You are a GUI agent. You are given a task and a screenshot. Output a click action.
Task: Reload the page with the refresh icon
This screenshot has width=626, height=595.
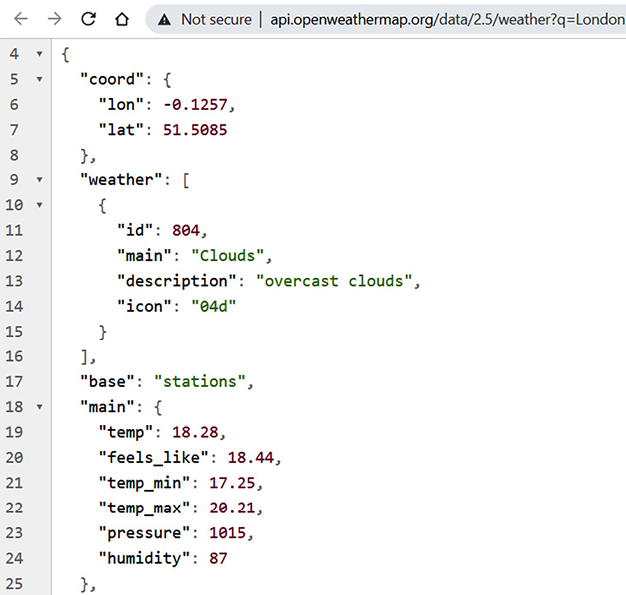tap(88, 19)
